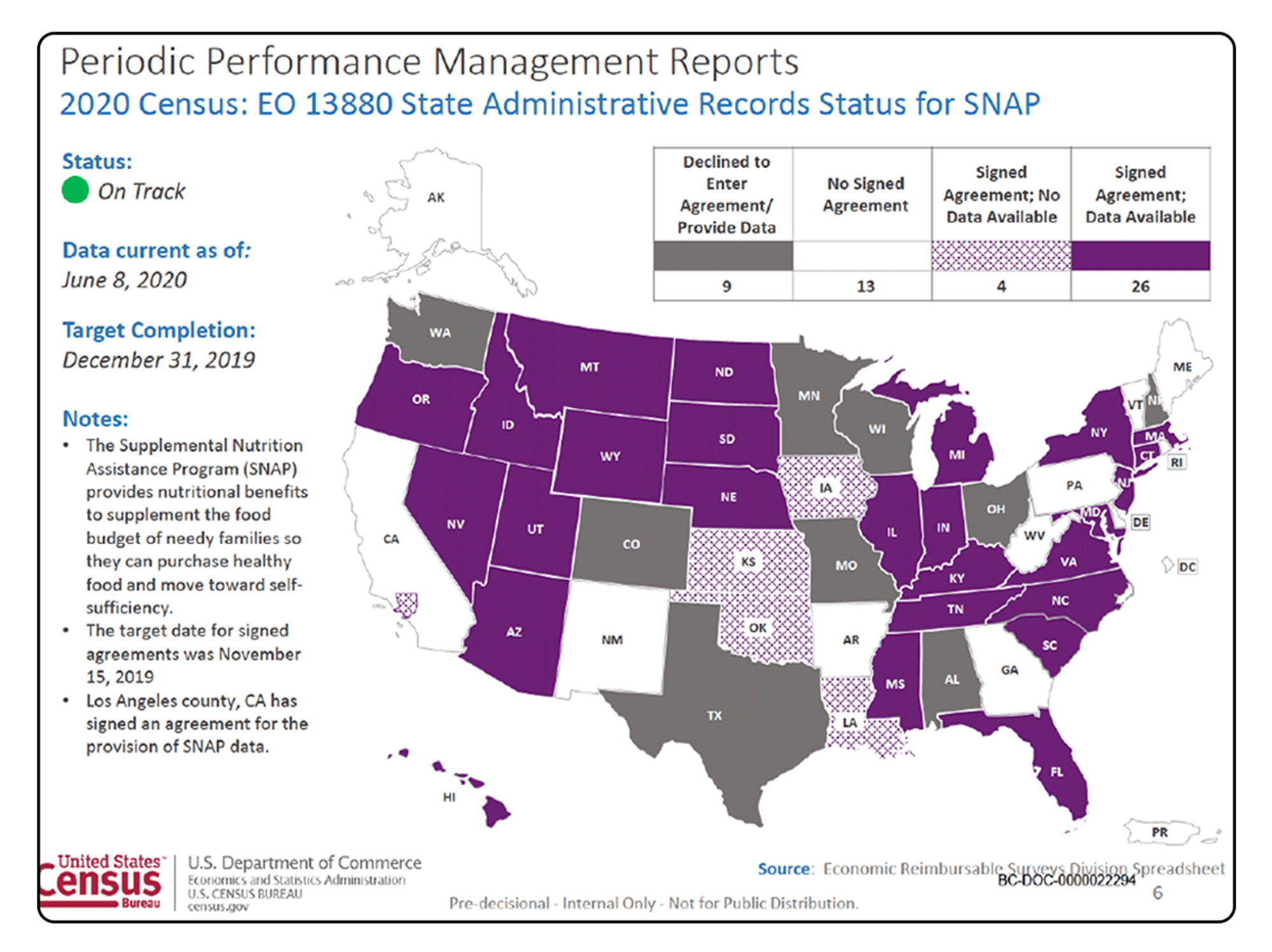This screenshot has width=1272, height=952.
Task: Click Georgia on the map
Action: coord(1009,670)
